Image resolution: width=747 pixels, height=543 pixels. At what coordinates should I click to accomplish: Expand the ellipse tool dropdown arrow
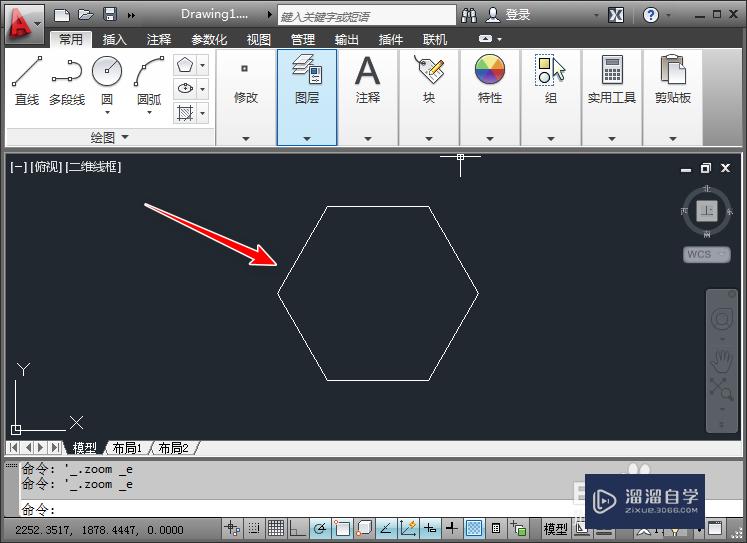tap(202, 89)
